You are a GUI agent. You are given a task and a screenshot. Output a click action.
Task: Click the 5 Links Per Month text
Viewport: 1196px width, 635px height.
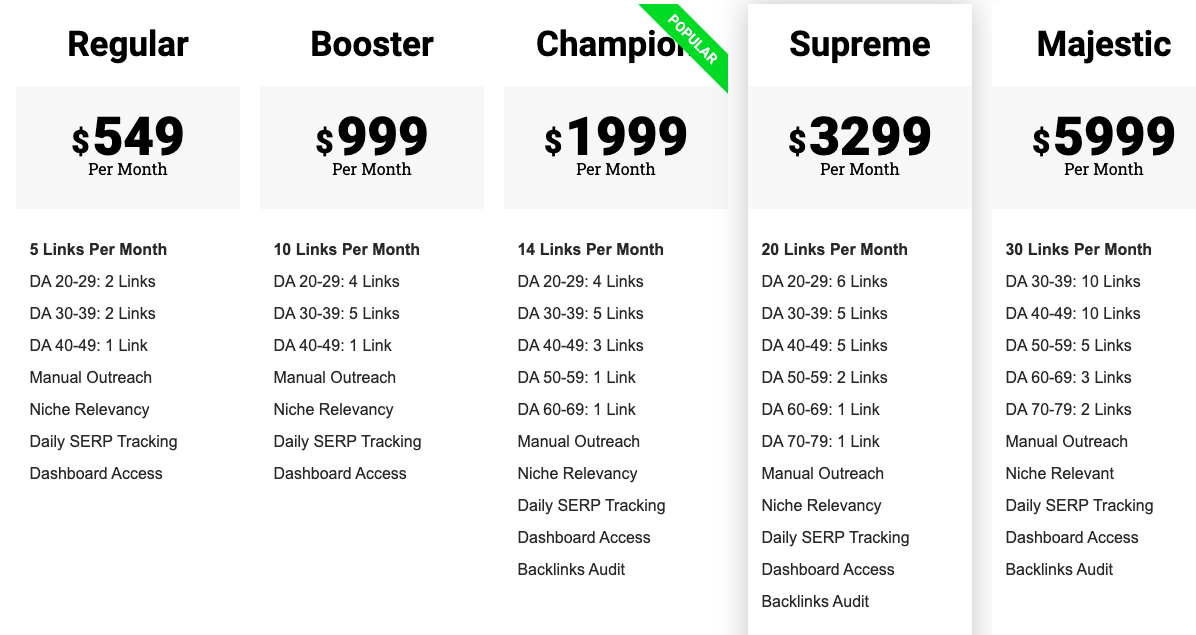click(98, 249)
